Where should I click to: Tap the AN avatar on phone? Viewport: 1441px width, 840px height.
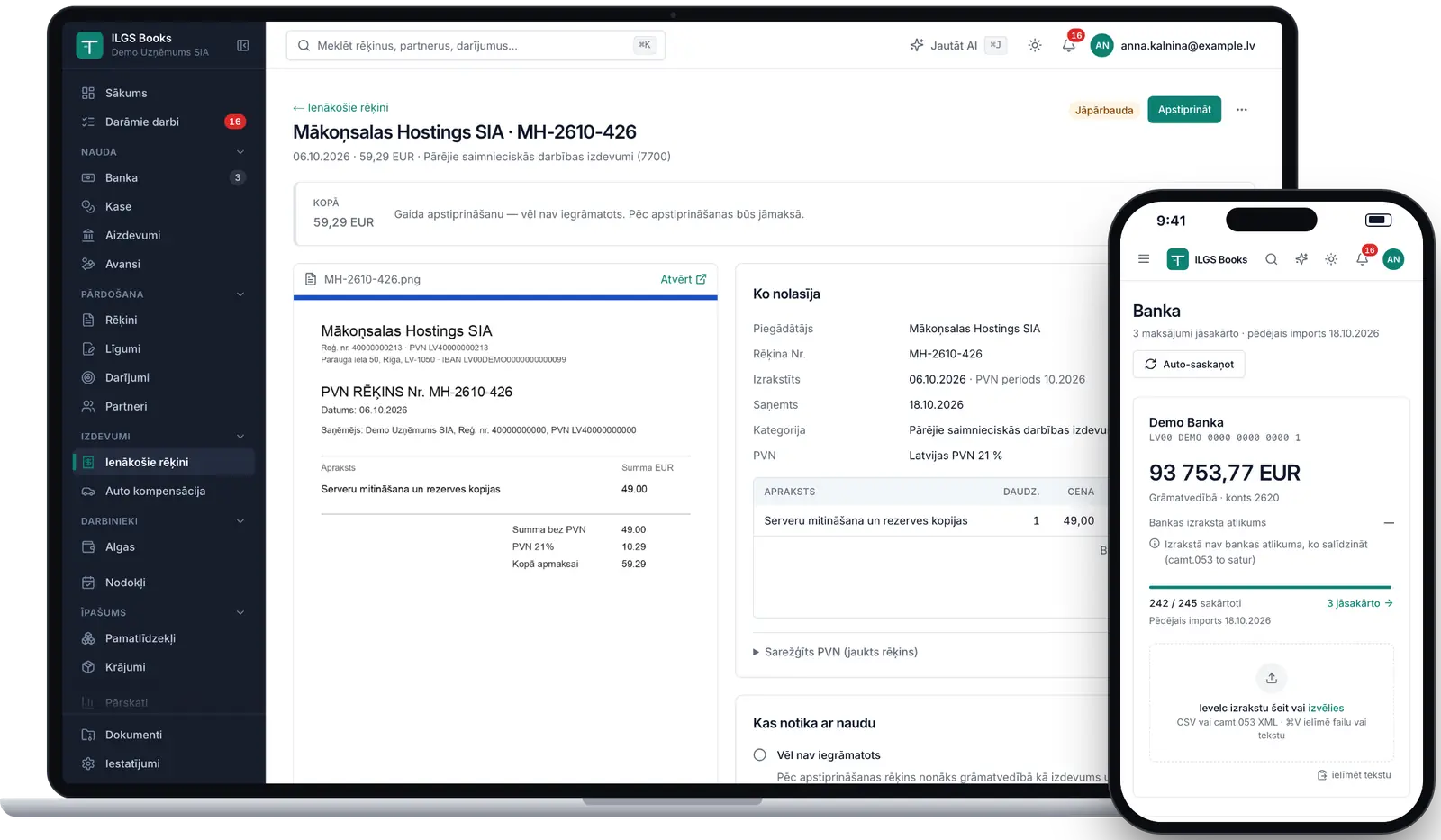pos(1393,259)
